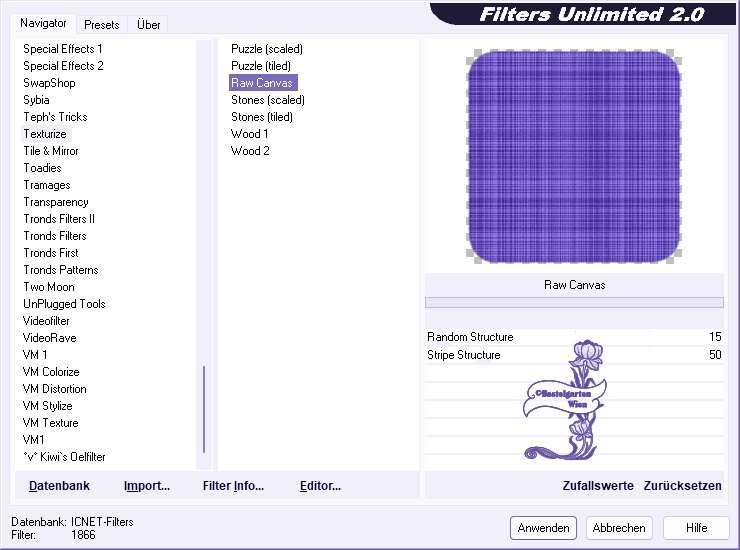Choose Raw Canvas filter
The height and width of the screenshot is (550, 740).
click(262, 83)
